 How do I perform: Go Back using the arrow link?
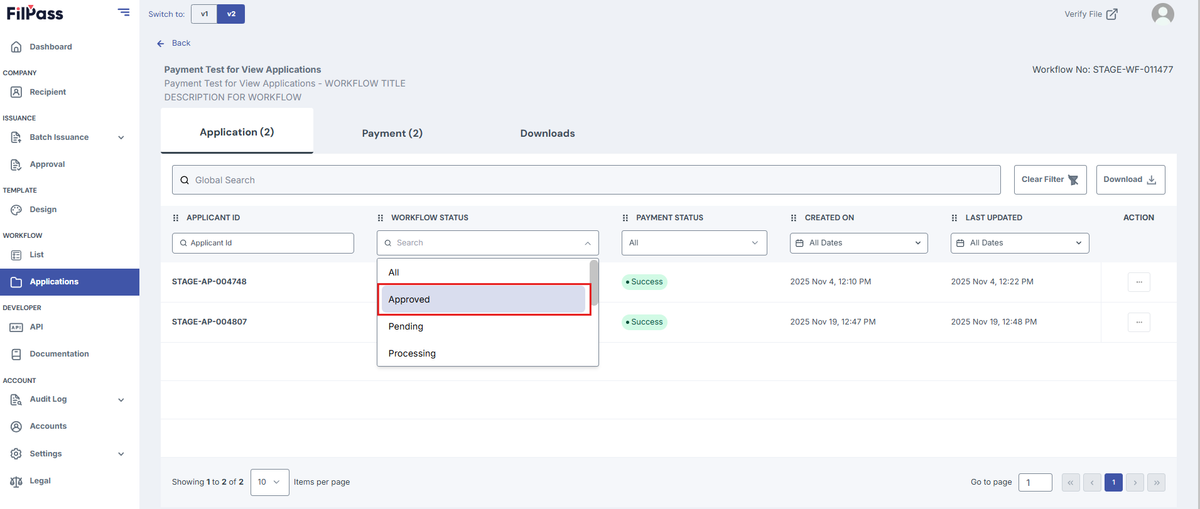[x=174, y=43]
